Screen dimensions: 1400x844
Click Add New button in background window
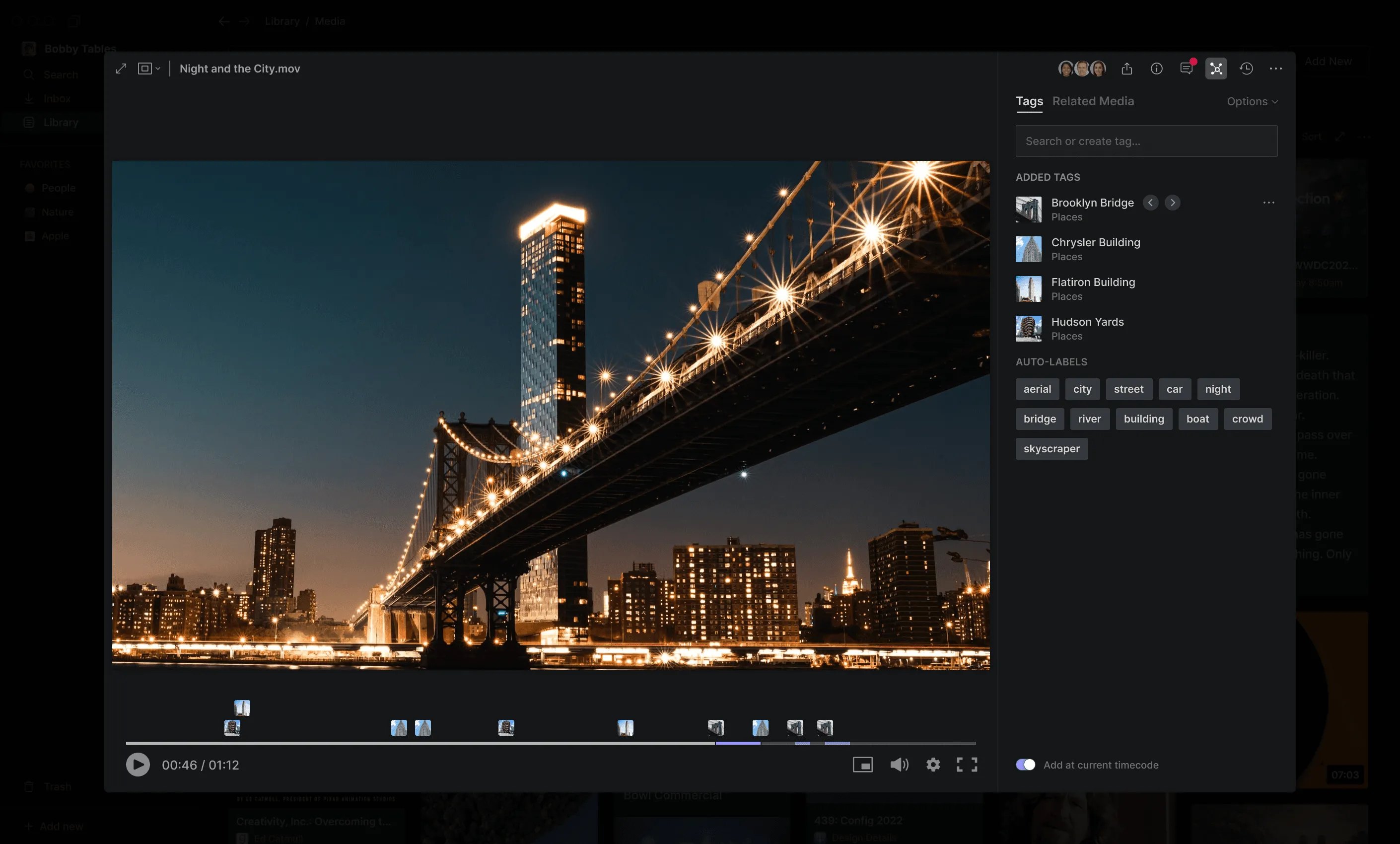pos(1328,62)
